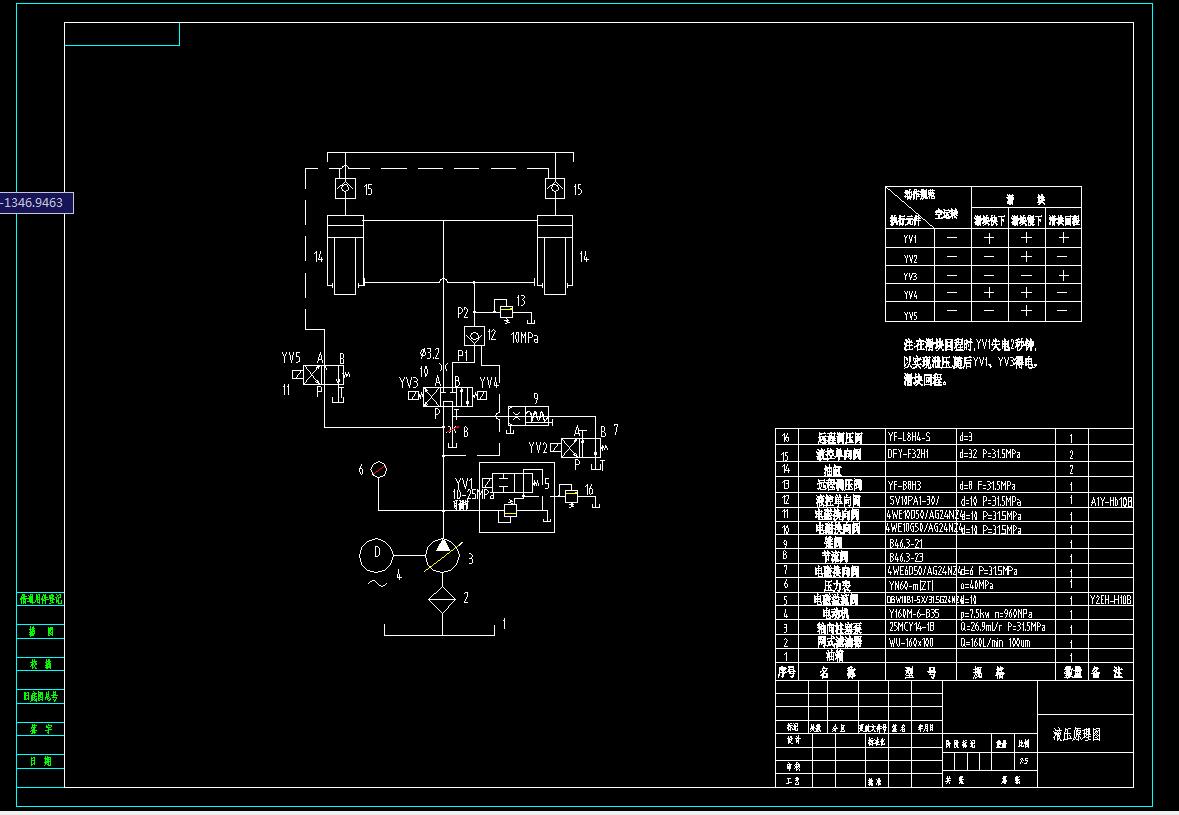Click the 日期 cell in left sidebar
This screenshot has height=815, width=1179.
click(x=40, y=761)
